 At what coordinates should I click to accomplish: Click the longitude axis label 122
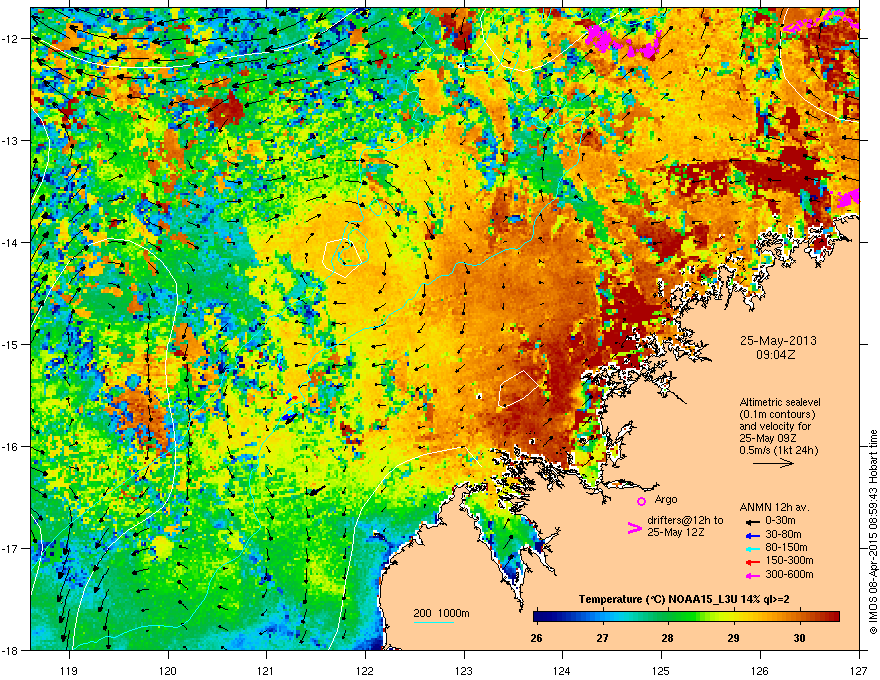pos(365,670)
